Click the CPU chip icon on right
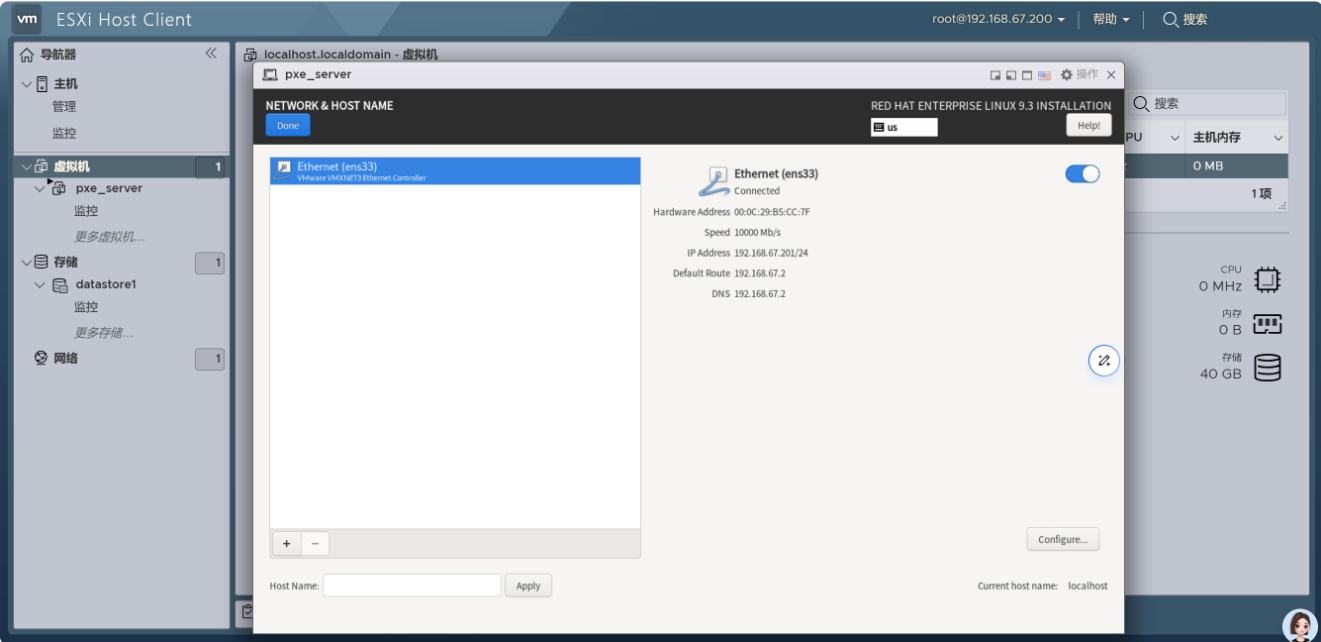Screen dimensions: 1321x642 (x=1267, y=280)
